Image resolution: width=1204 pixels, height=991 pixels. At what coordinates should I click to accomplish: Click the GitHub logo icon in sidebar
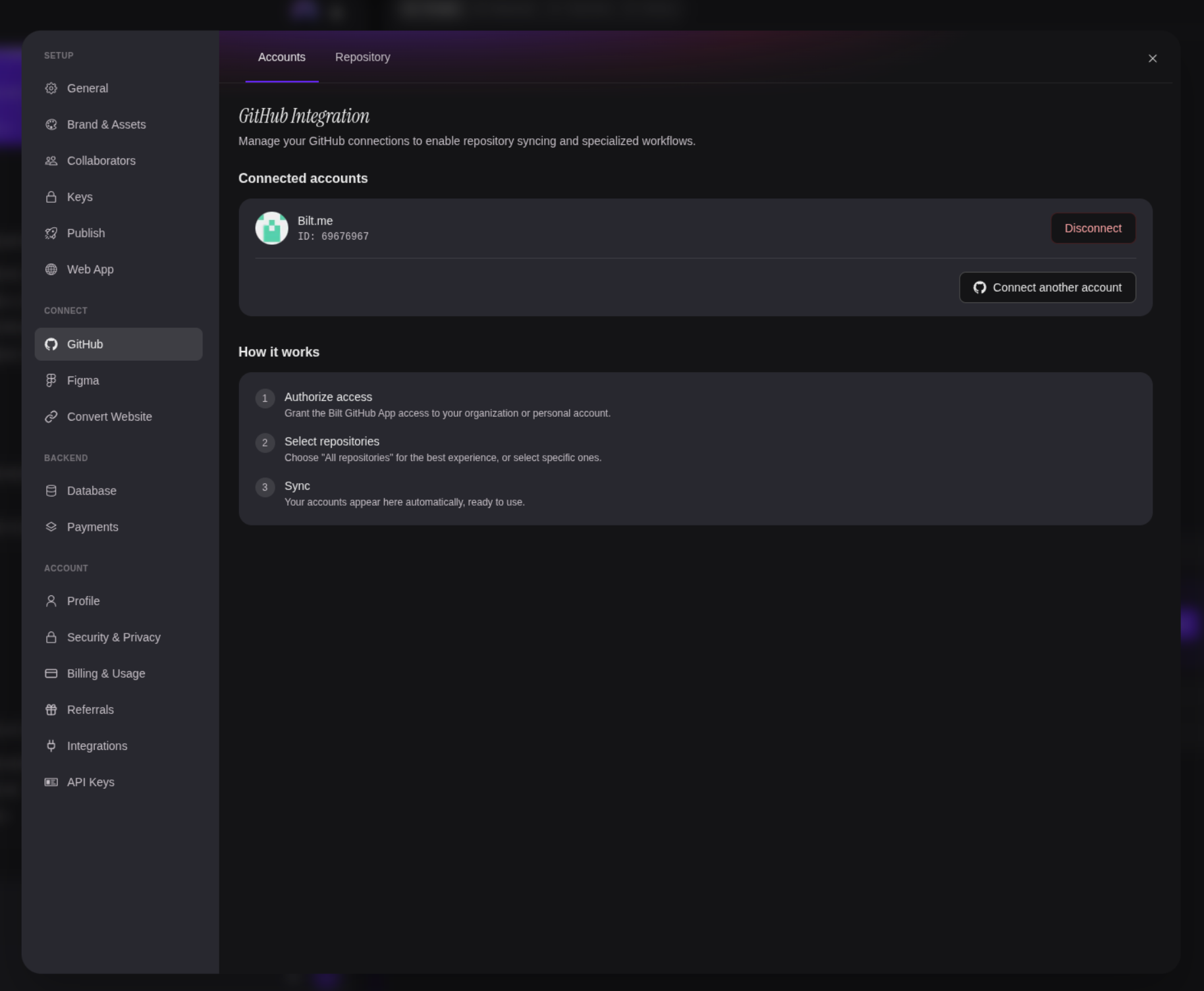(x=51, y=344)
